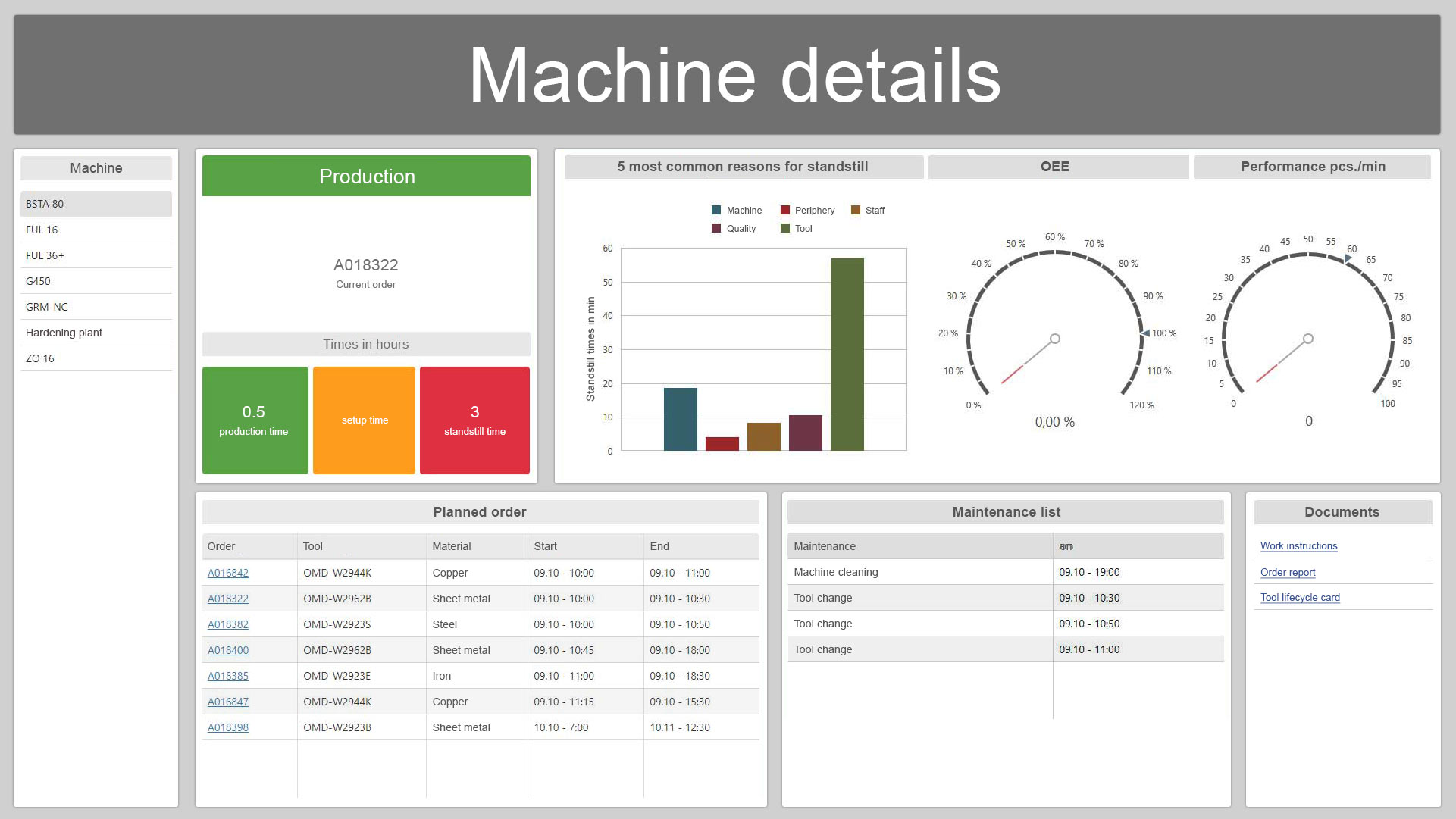1456x819 pixels.
Task: Click the Quality legend marker
Action: pyautogui.click(x=716, y=229)
